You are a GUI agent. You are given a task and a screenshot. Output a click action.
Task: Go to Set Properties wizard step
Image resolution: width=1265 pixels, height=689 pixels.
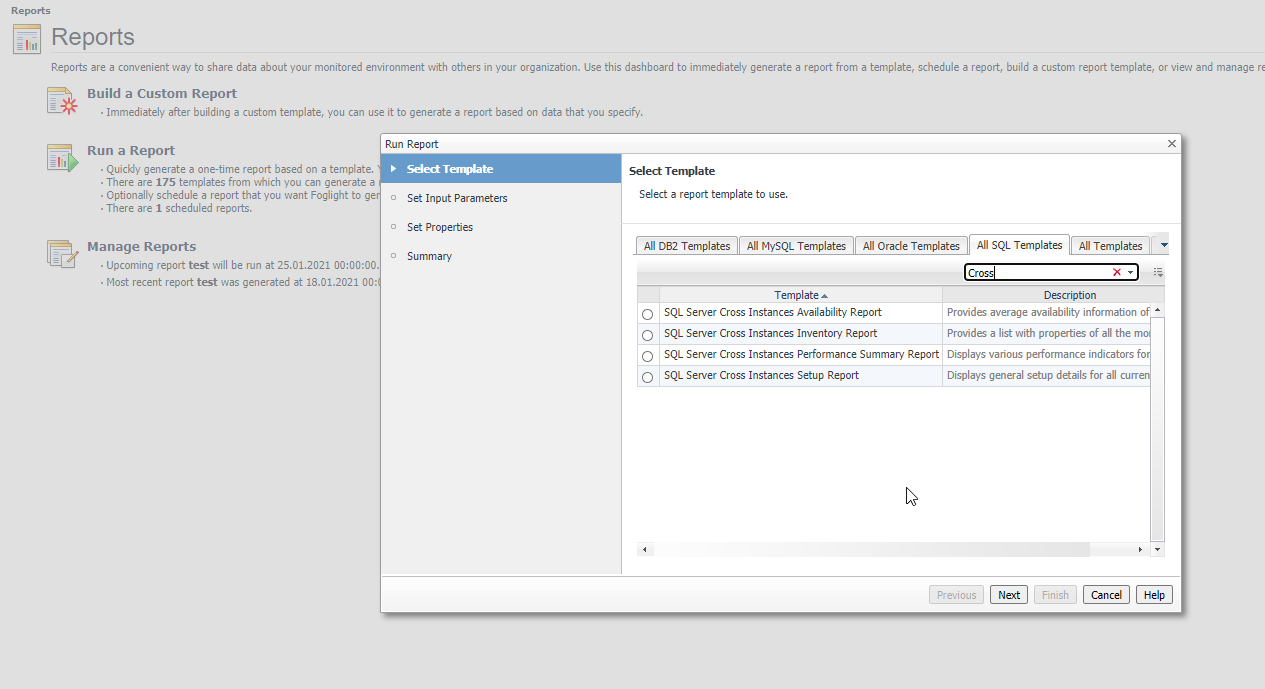point(440,227)
